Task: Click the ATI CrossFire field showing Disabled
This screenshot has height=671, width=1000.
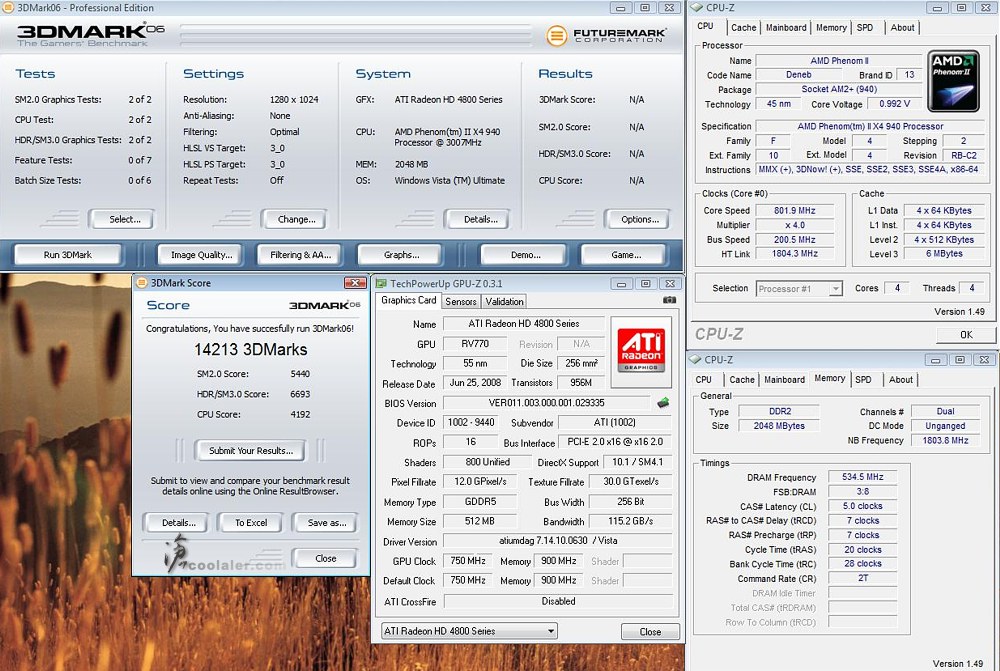Action: coord(558,601)
